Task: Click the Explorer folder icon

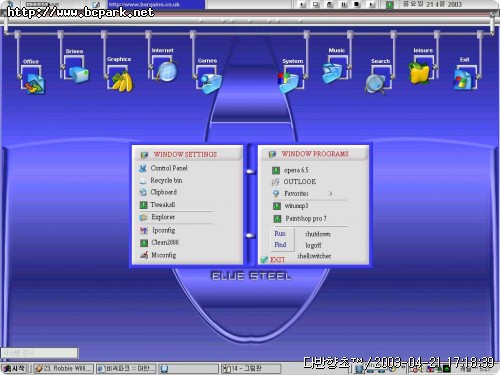Action: 144,217
